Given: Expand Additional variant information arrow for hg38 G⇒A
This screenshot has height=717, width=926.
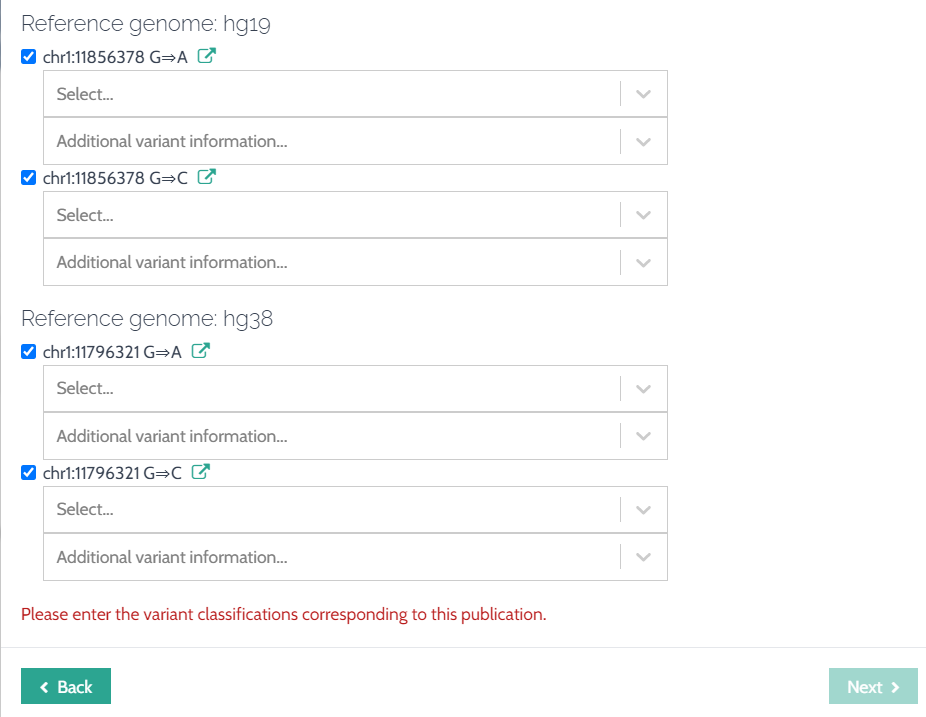Looking at the screenshot, I should click(x=643, y=436).
